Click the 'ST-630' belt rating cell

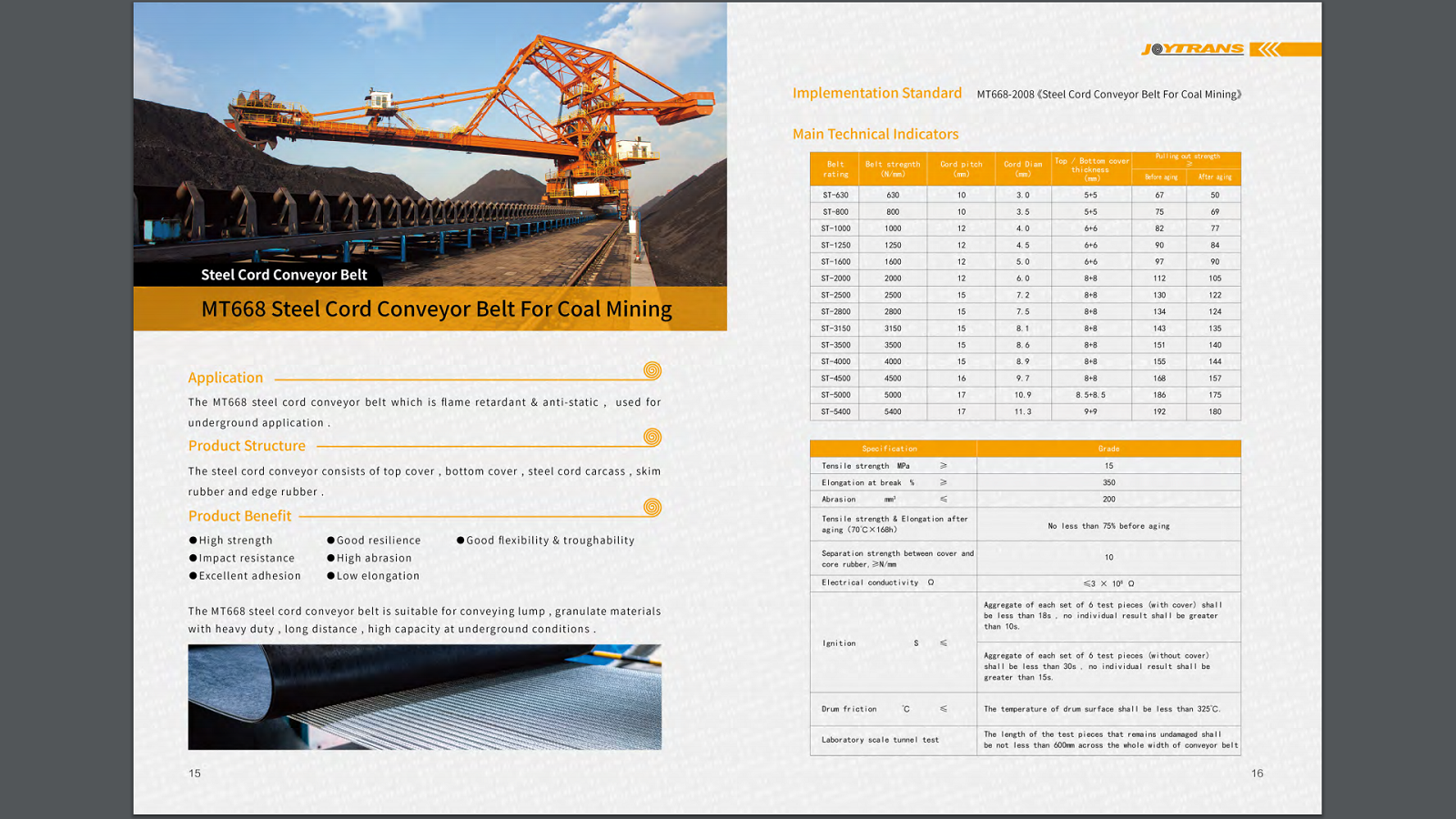point(835,196)
